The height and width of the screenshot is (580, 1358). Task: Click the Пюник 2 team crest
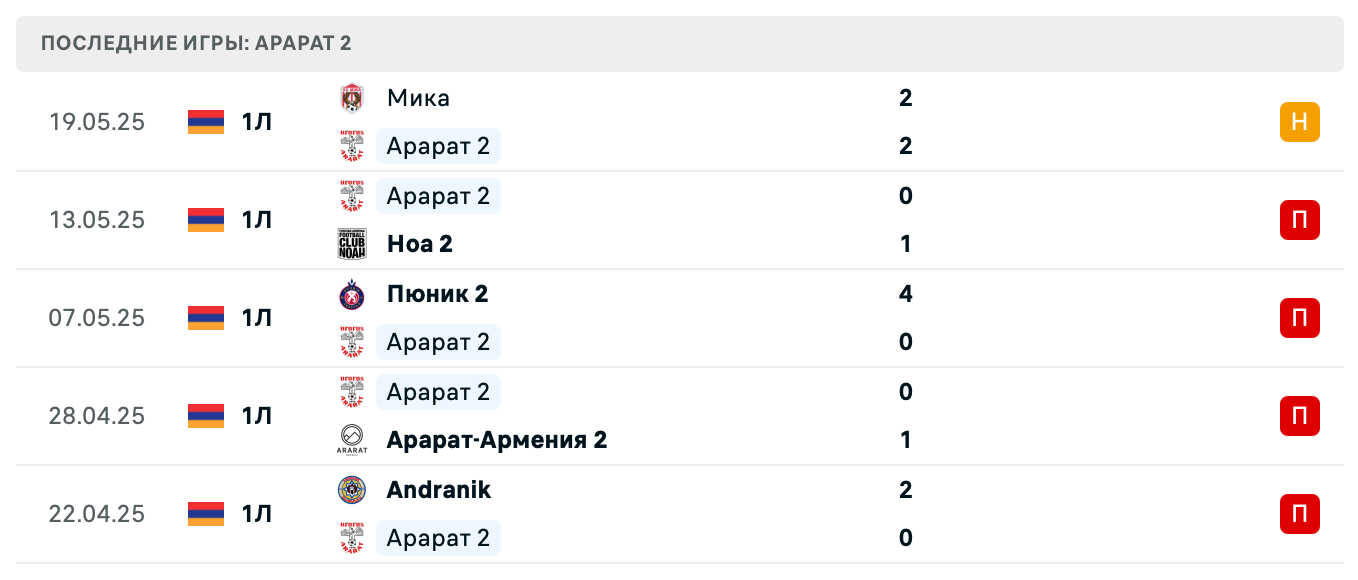tap(352, 294)
